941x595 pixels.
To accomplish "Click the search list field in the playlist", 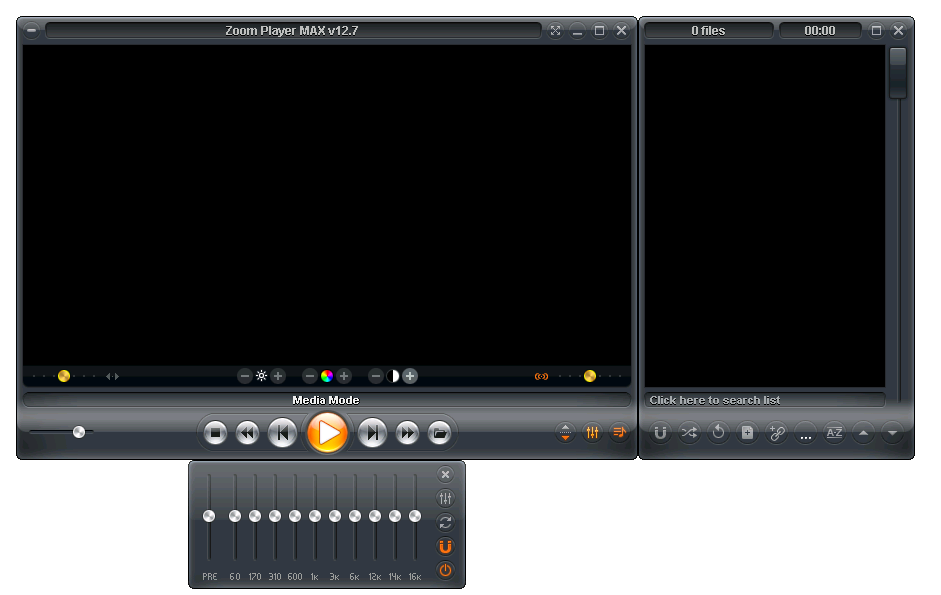I will tap(765, 400).
